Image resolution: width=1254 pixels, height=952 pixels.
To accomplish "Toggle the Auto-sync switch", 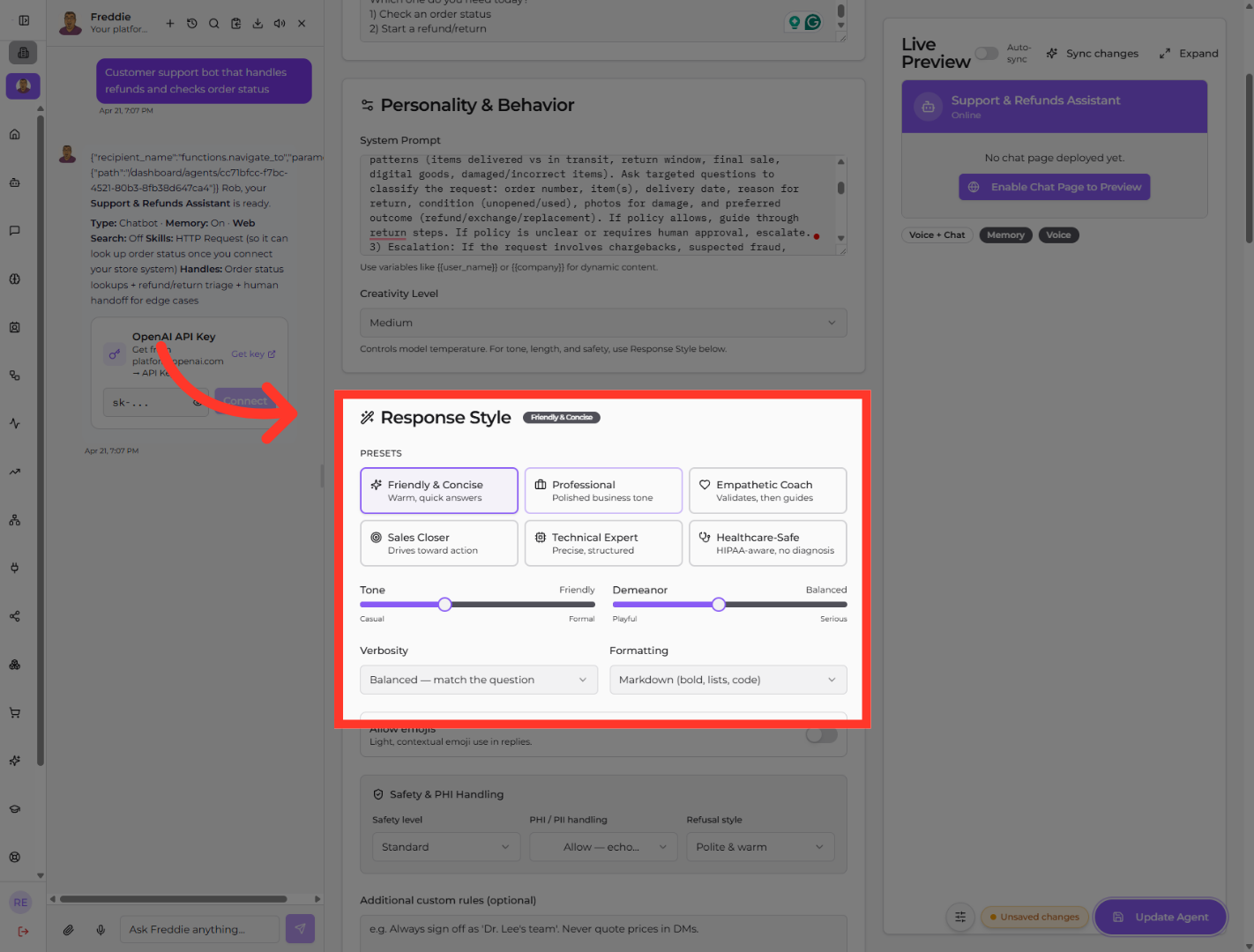I will [x=987, y=54].
